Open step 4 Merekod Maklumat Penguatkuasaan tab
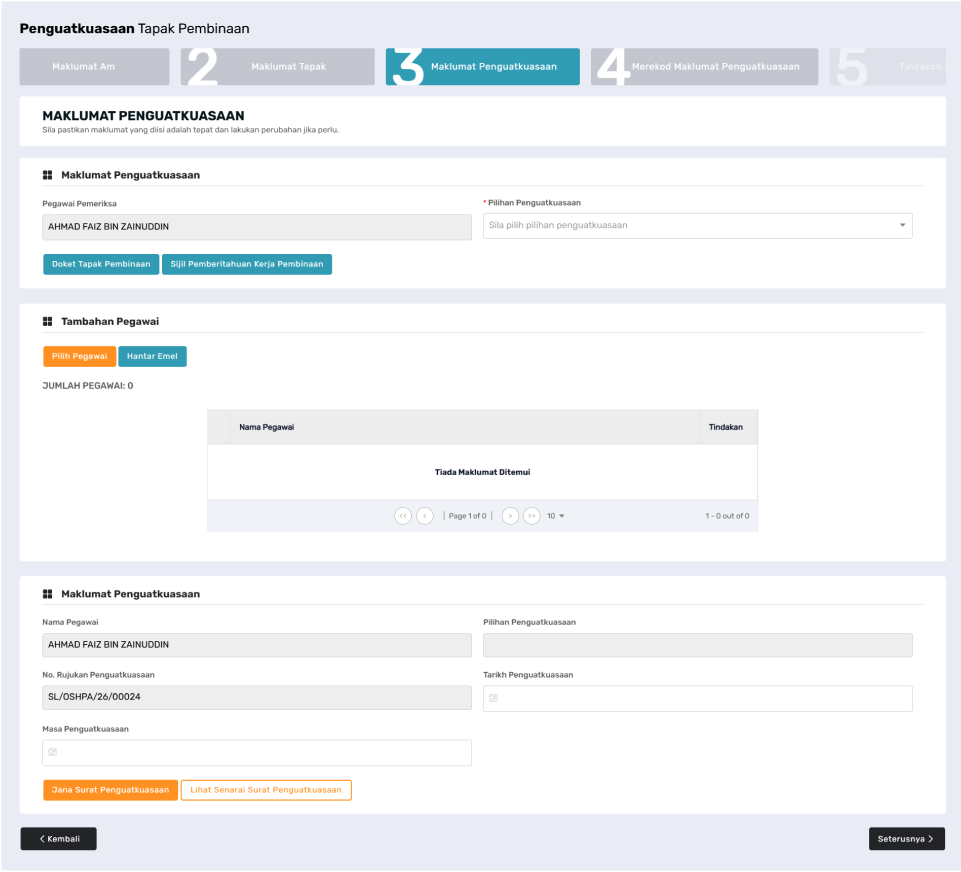Viewport: 961px width, 872px height. coord(704,66)
